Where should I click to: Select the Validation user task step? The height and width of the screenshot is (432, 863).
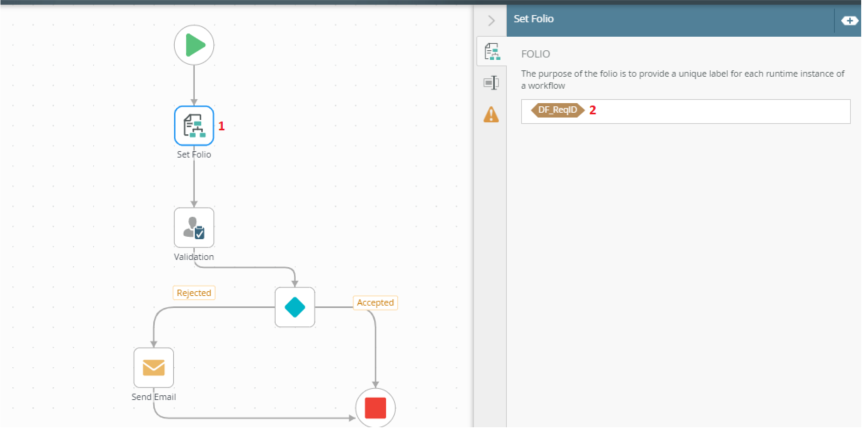pyautogui.click(x=194, y=228)
